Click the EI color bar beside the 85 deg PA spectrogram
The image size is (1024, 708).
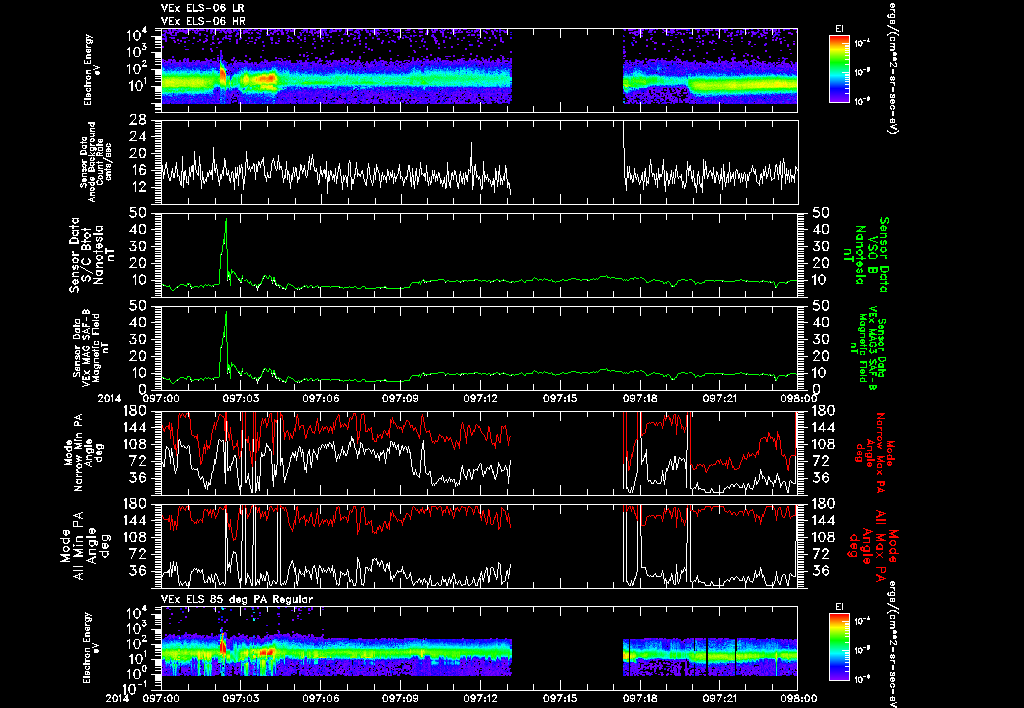[x=839, y=647]
